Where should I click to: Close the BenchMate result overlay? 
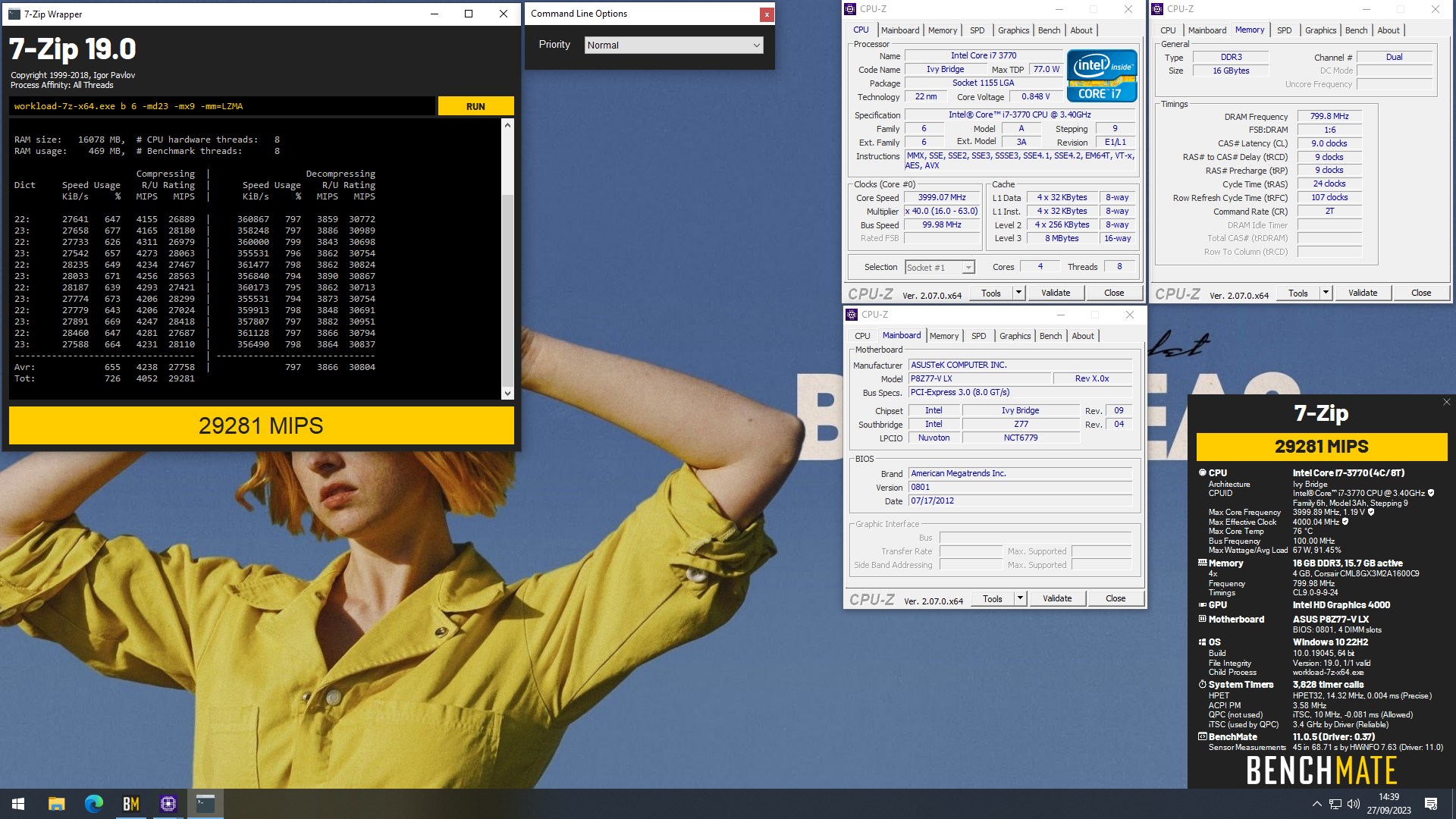click(x=1446, y=402)
